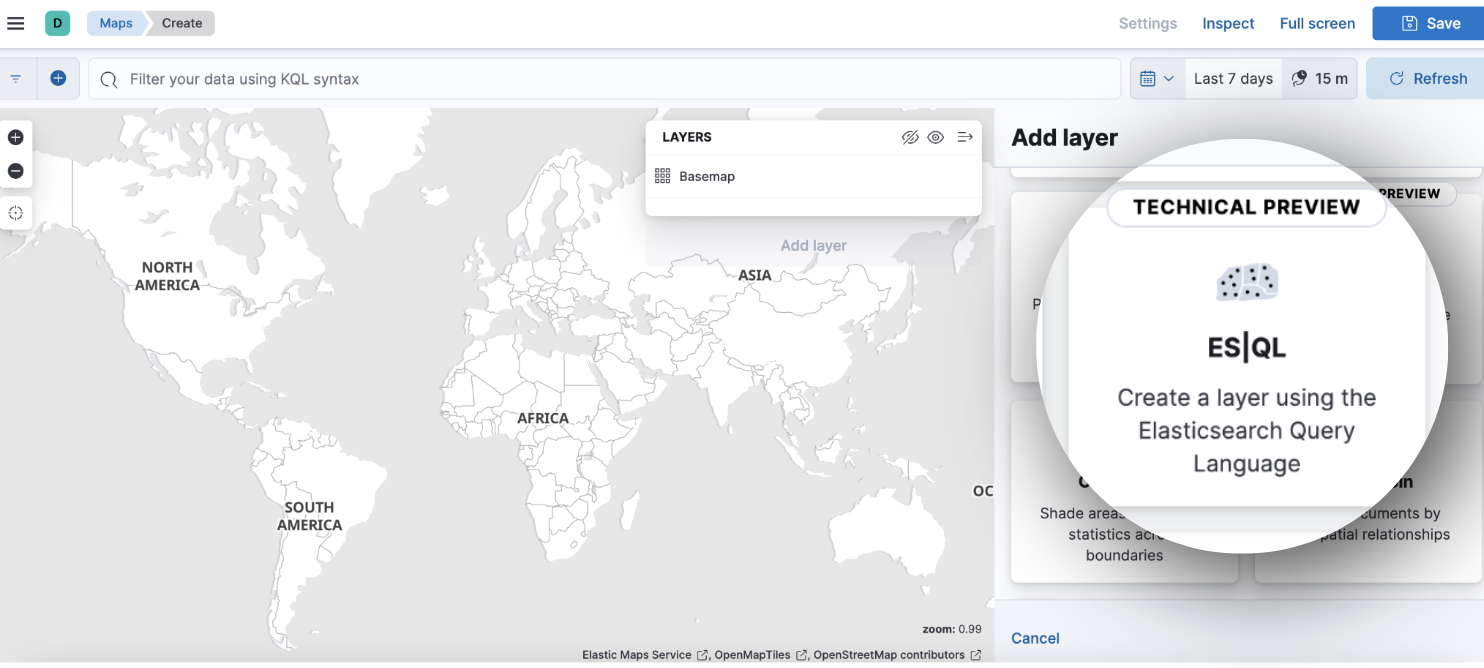This screenshot has height=668, width=1484.
Task: Cancel adding a new layer
Action: coord(1035,638)
